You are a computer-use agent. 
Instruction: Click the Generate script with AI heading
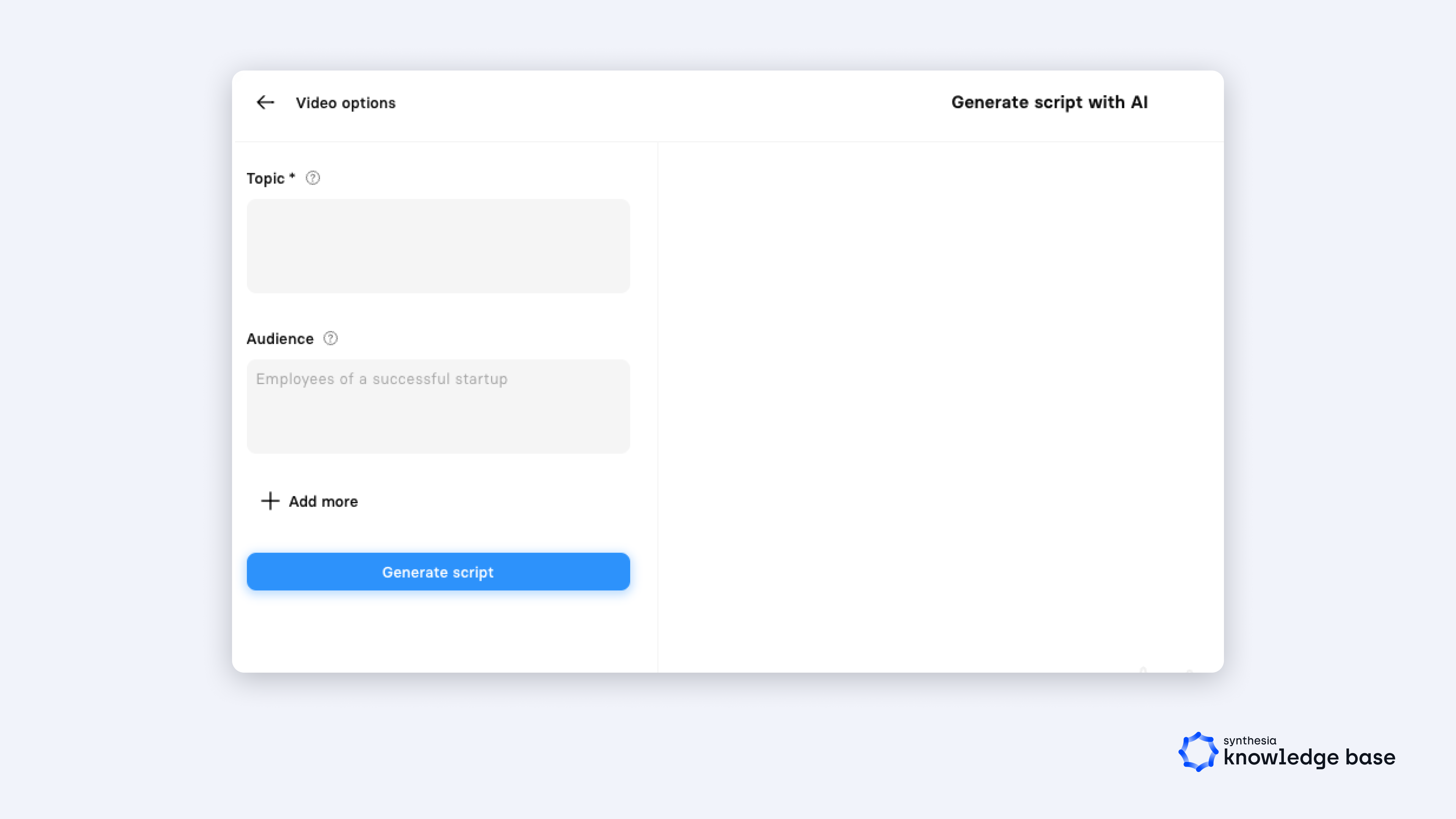[1049, 102]
